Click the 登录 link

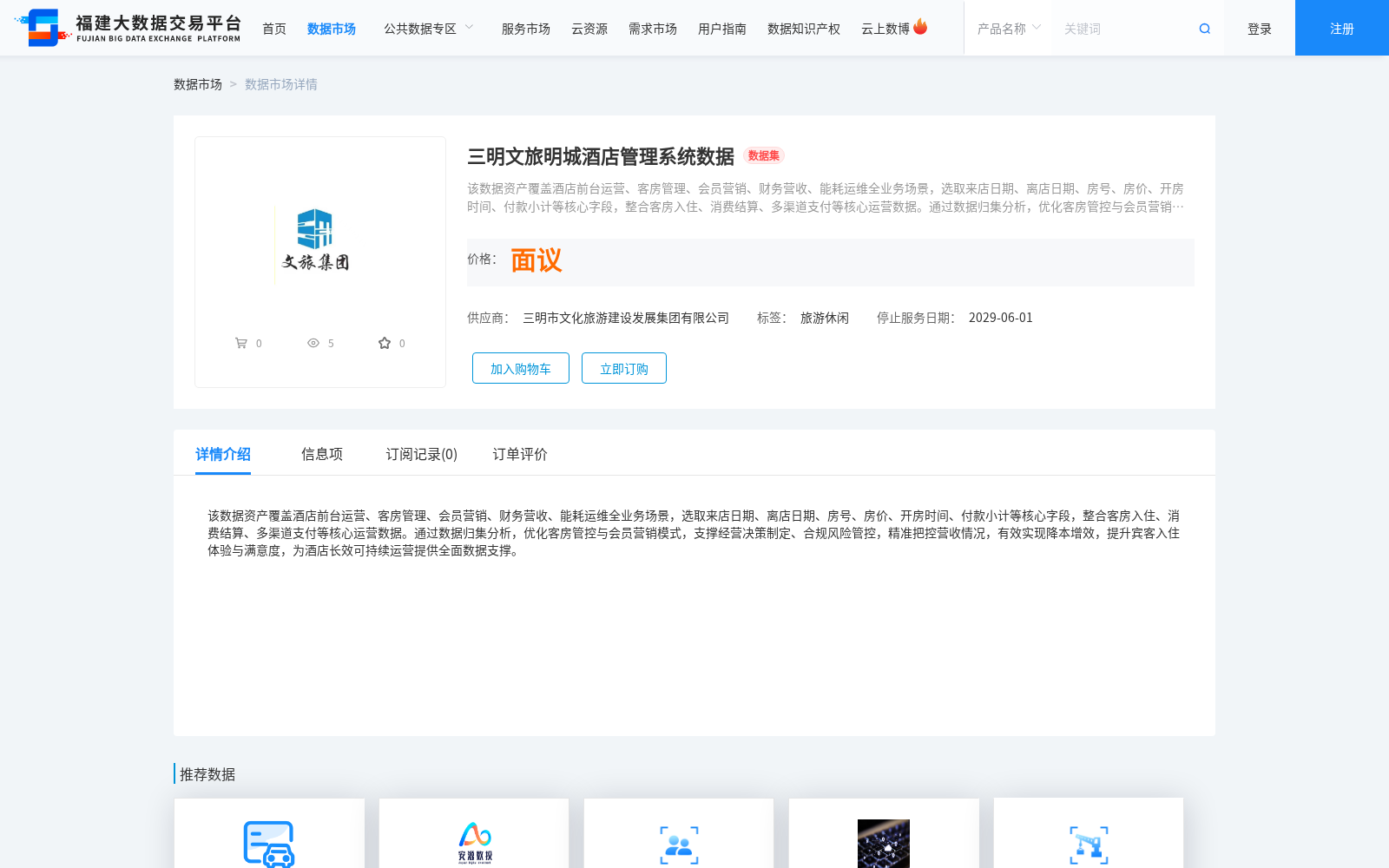(x=1260, y=29)
